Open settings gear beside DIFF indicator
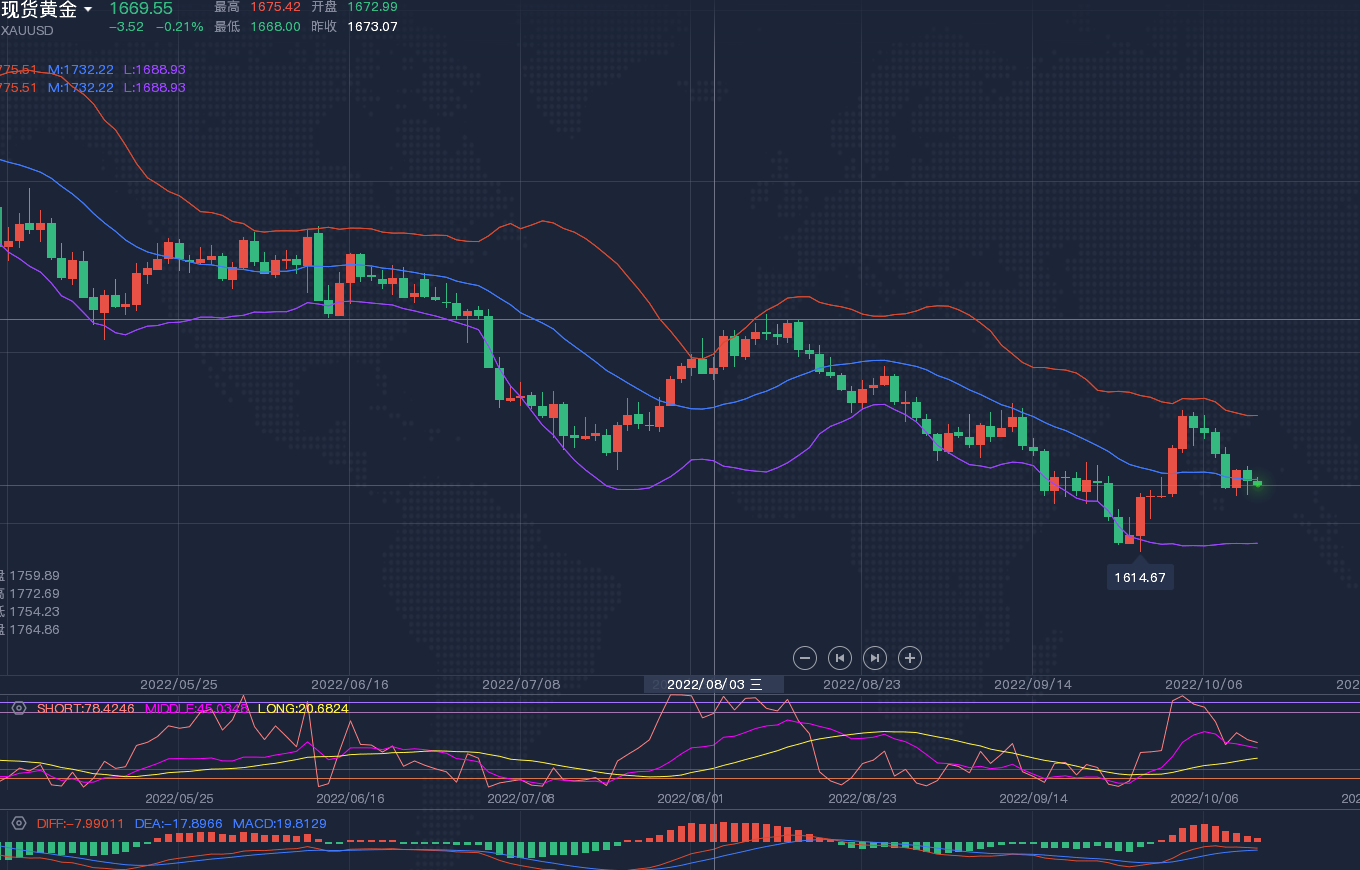The width and height of the screenshot is (1360, 870). coord(18,824)
